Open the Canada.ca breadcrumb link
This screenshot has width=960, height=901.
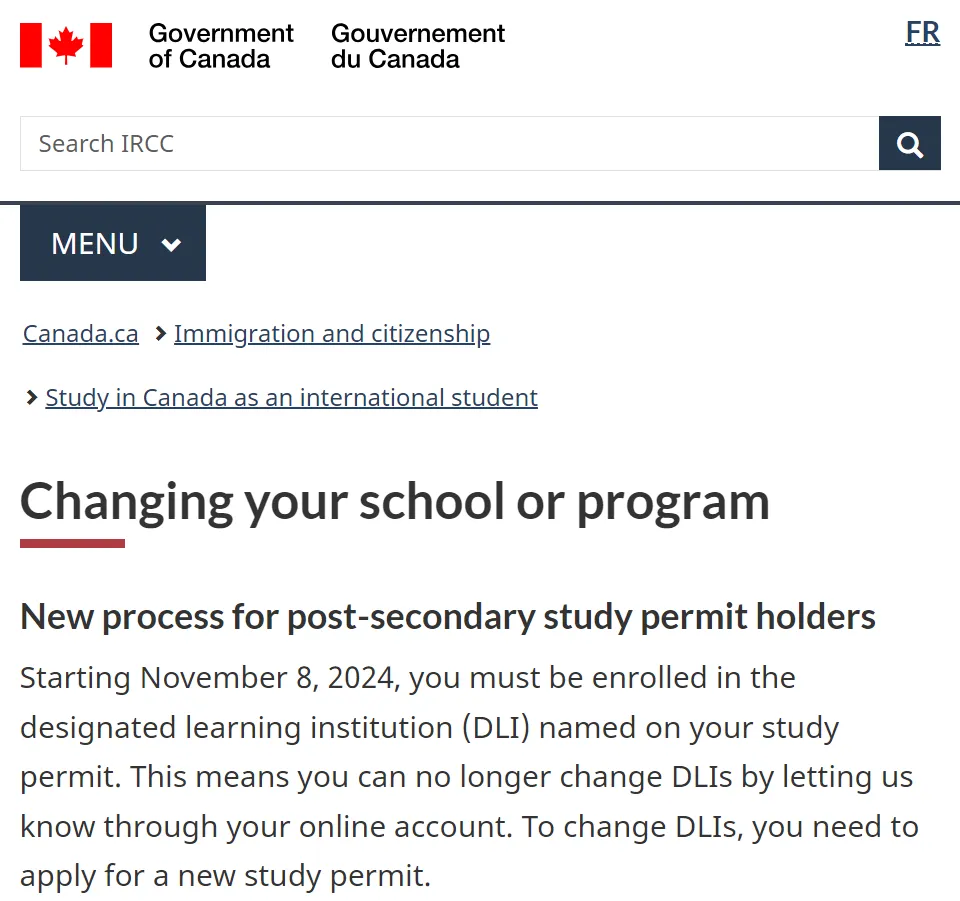(x=81, y=334)
